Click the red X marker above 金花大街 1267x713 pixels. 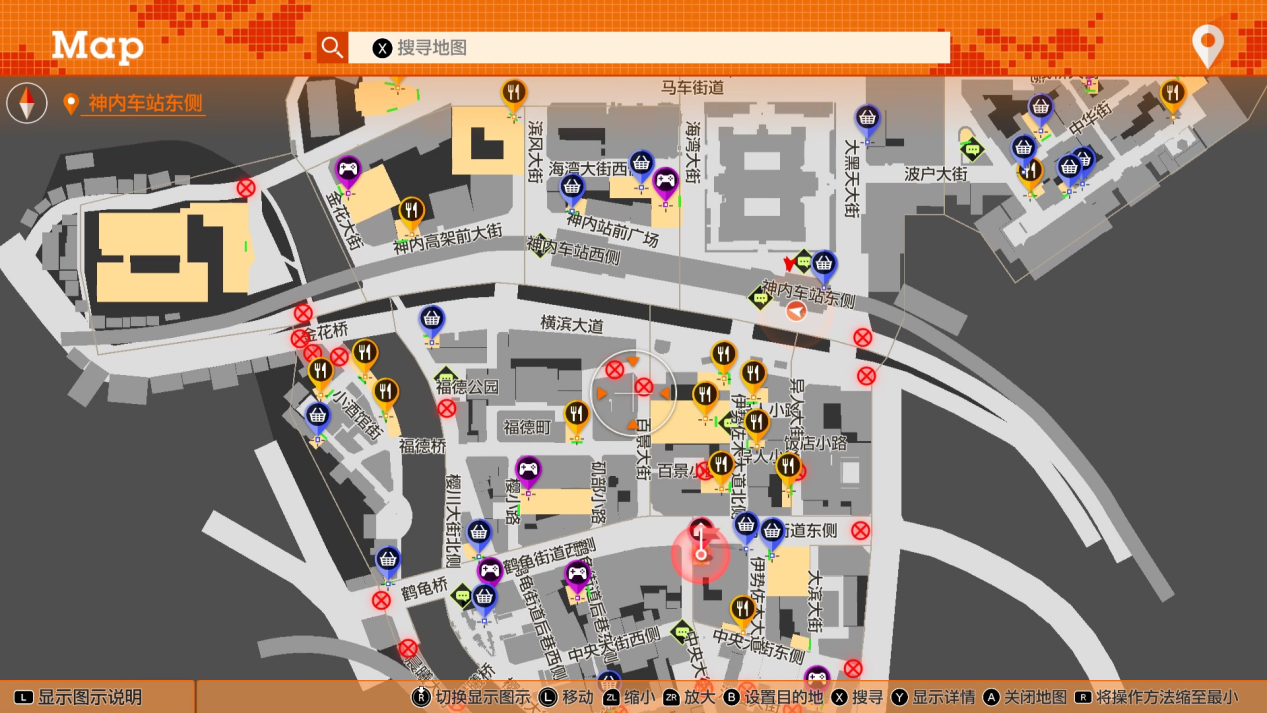click(x=246, y=188)
